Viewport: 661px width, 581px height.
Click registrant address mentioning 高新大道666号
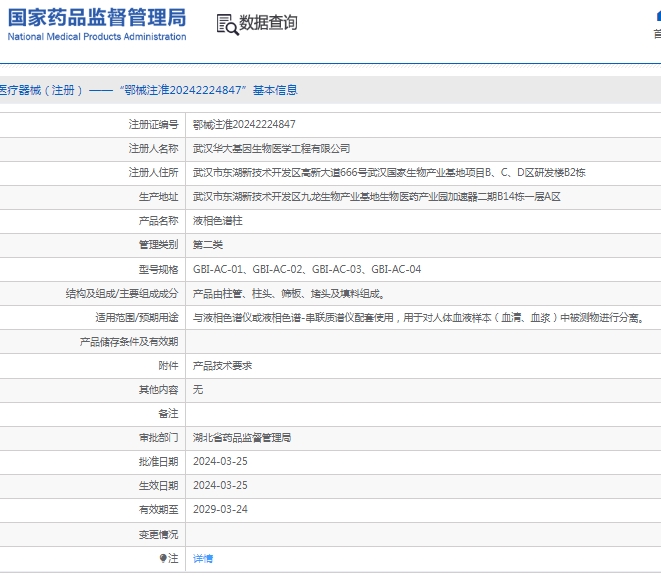(389, 172)
